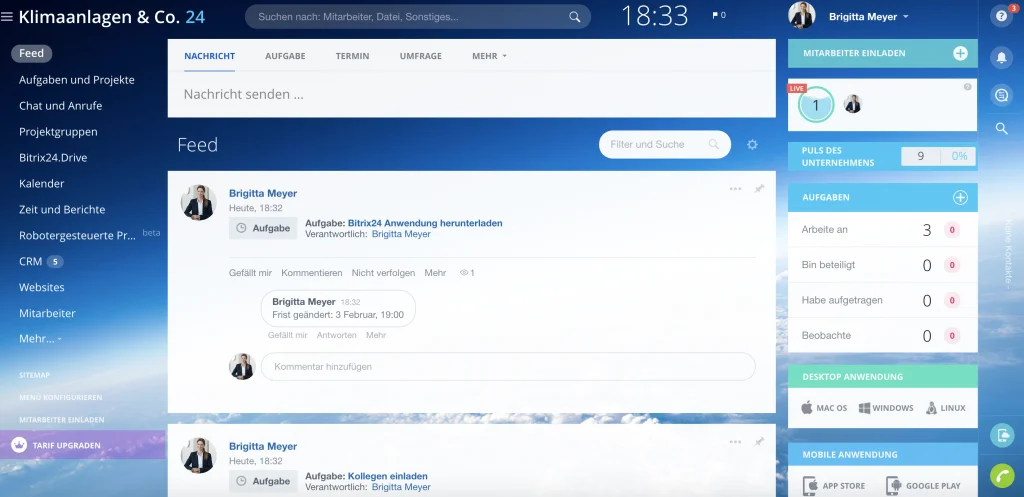
Task: Click the flag notification counter icon
Action: 718,15
